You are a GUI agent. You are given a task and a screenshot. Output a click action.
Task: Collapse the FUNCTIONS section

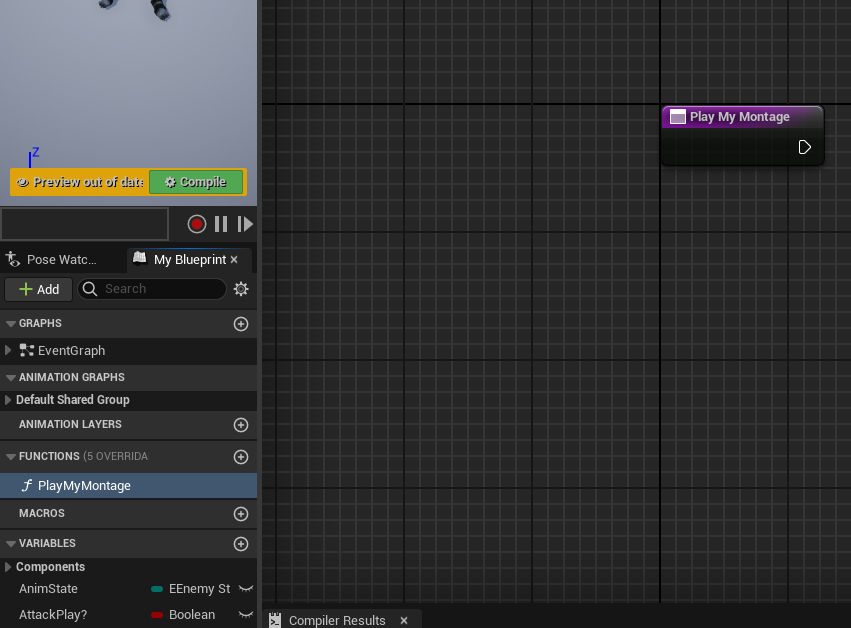10,456
